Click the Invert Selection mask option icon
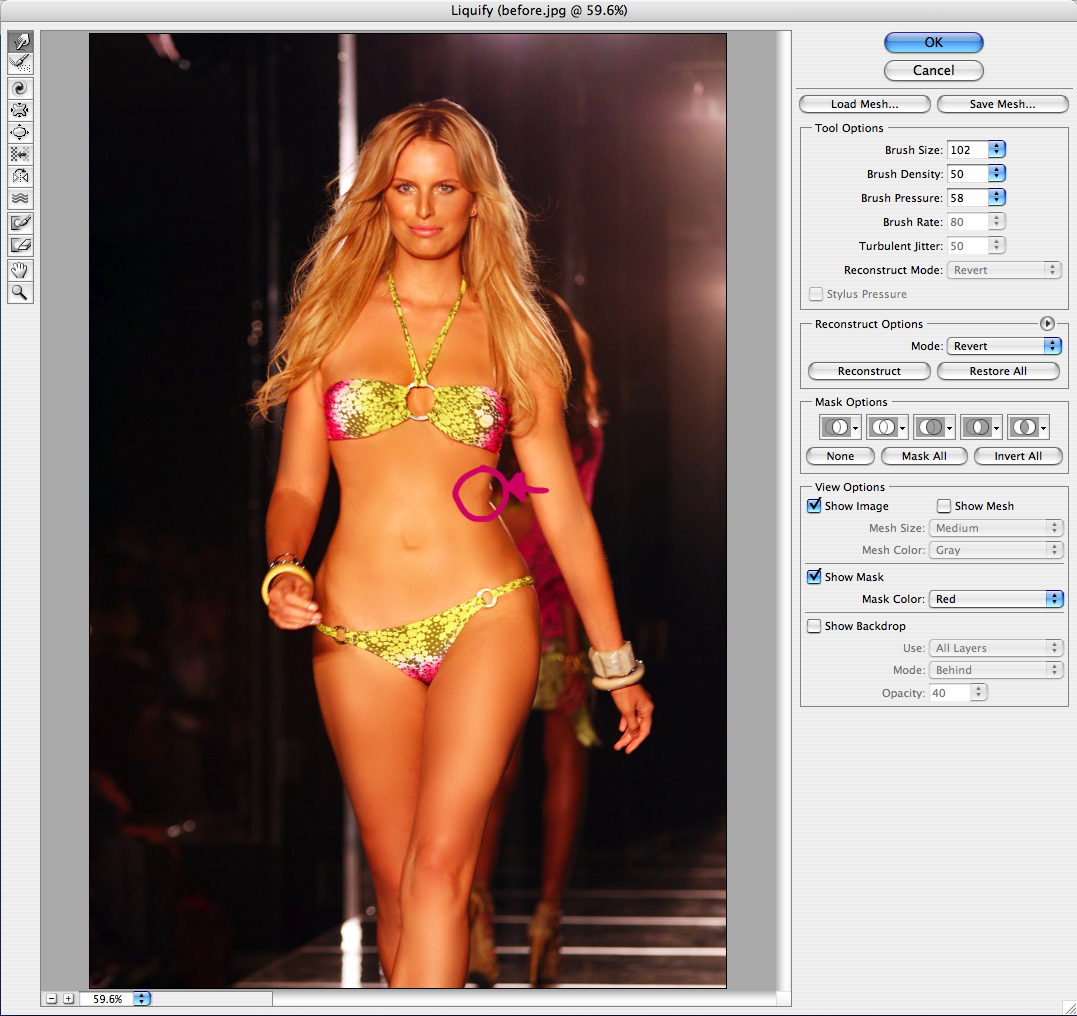This screenshot has height=1016, width=1077. click(x=1028, y=427)
